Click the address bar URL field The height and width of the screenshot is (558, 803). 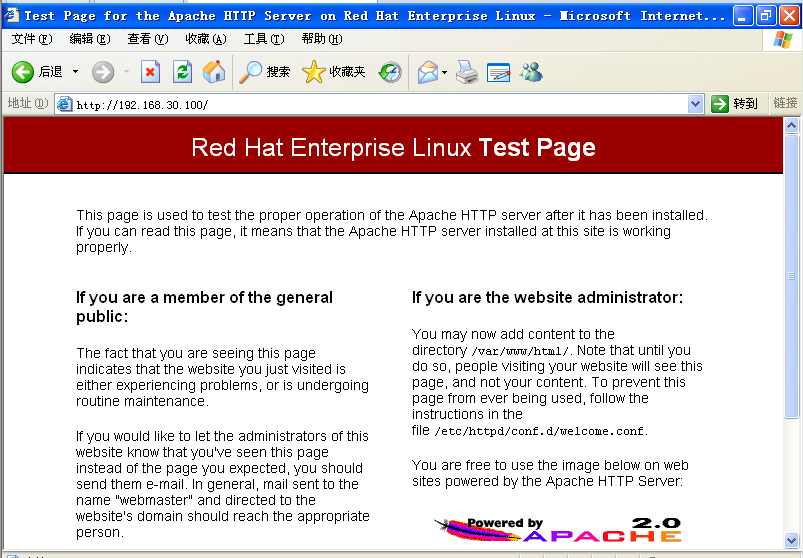pos(379,104)
